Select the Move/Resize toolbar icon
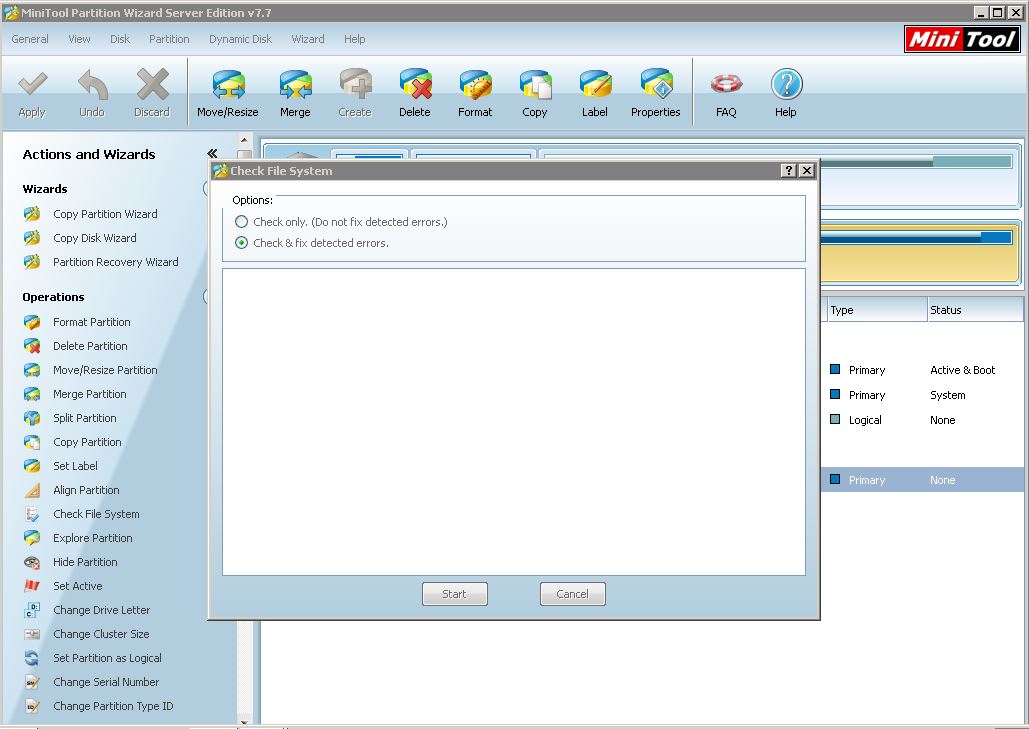The image size is (1029, 729). 228,85
